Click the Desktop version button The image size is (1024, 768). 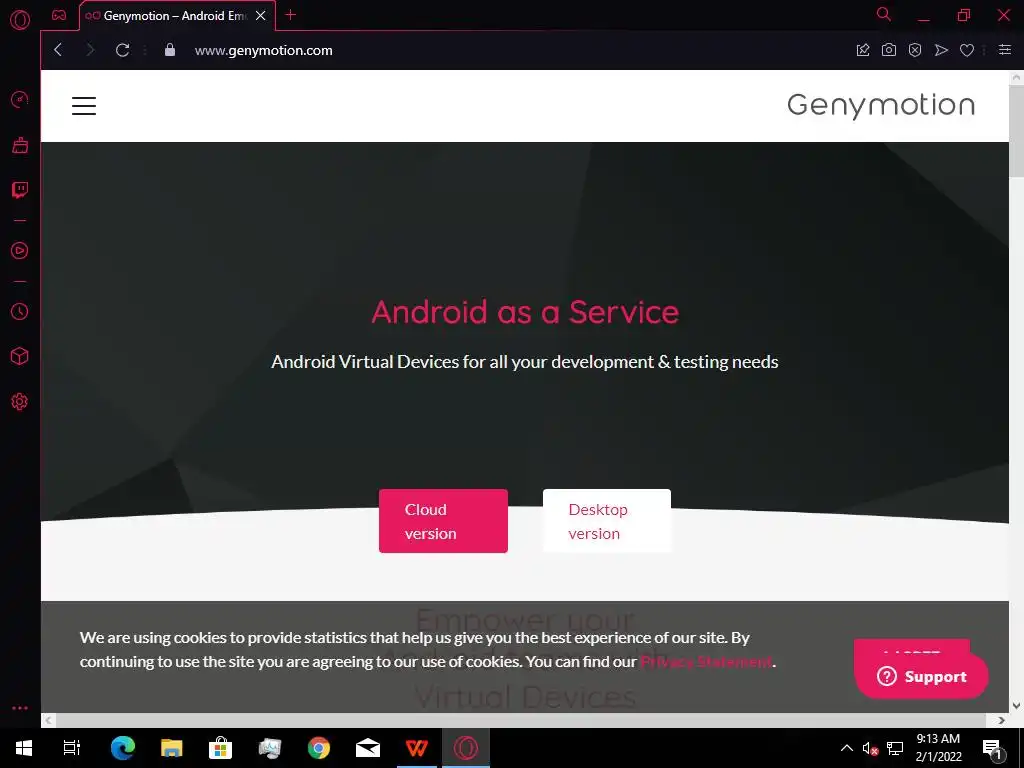pos(607,521)
